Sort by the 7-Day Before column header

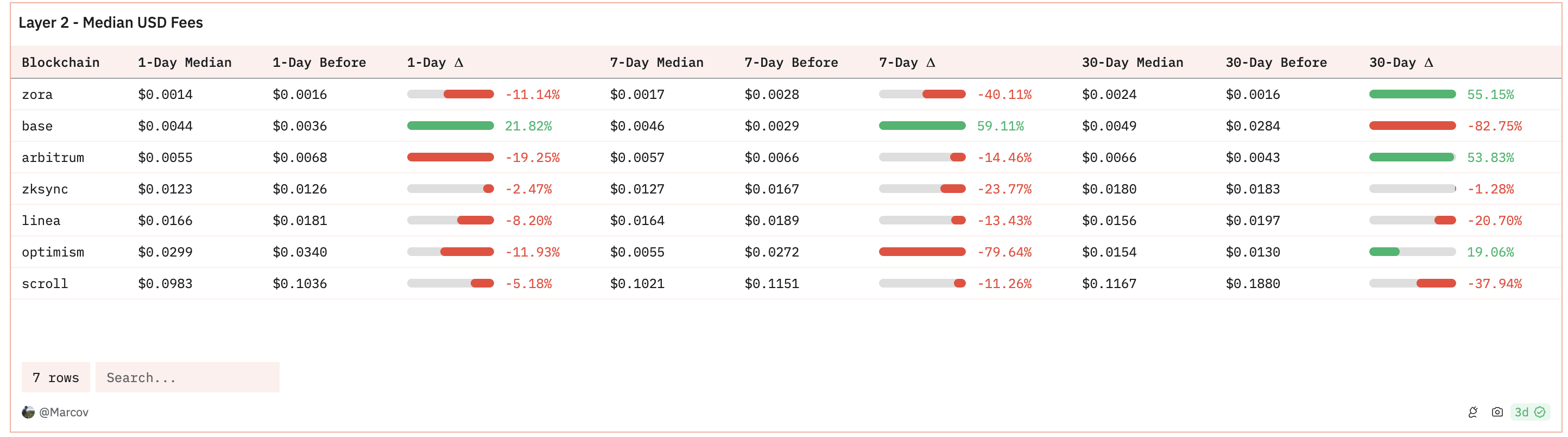pos(791,63)
